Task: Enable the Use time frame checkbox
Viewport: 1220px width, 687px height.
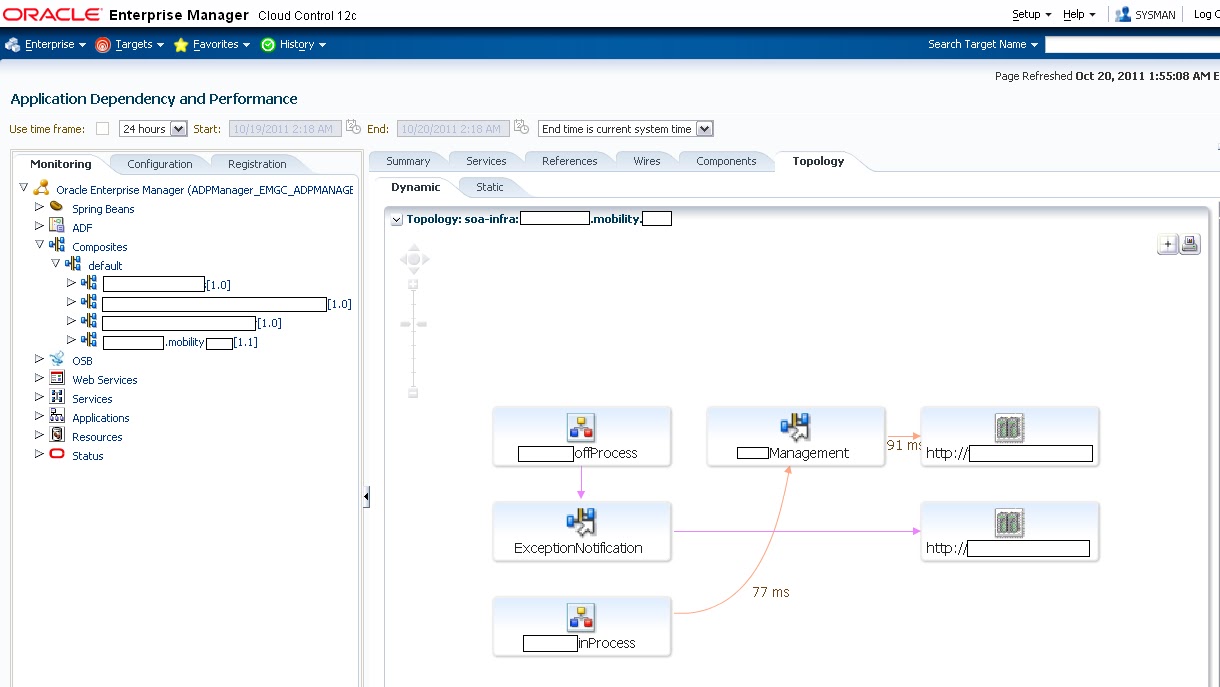Action: click(x=102, y=129)
